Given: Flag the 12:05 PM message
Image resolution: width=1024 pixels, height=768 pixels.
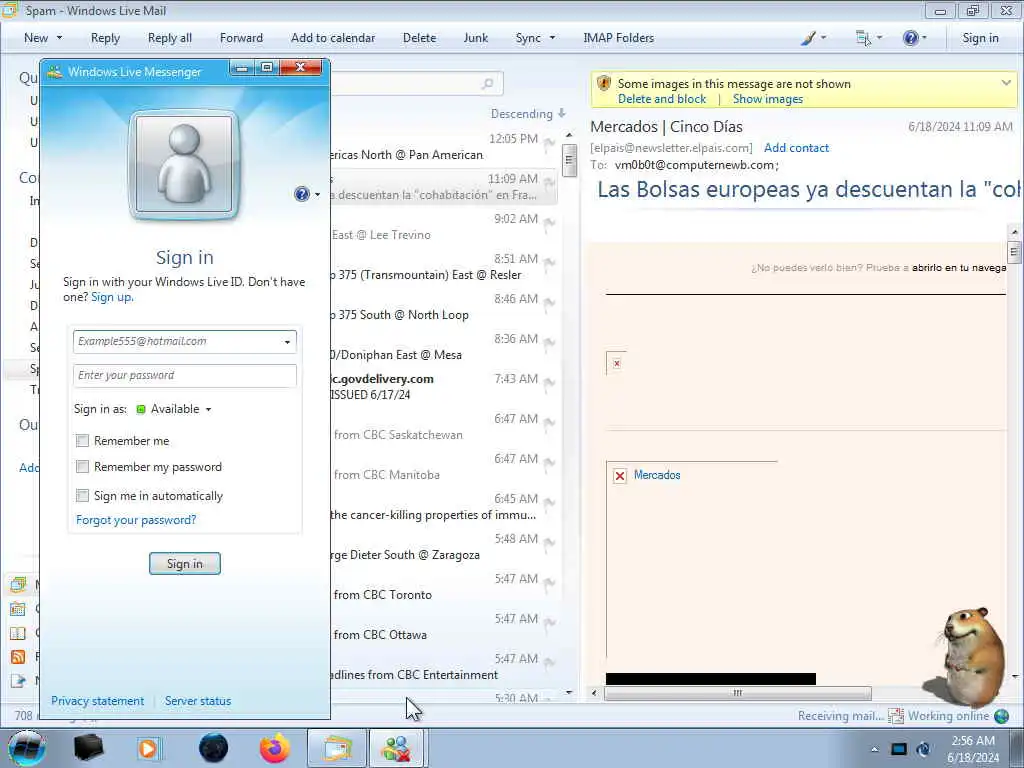Looking at the screenshot, I should pyautogui.click(x=549, y=143).
